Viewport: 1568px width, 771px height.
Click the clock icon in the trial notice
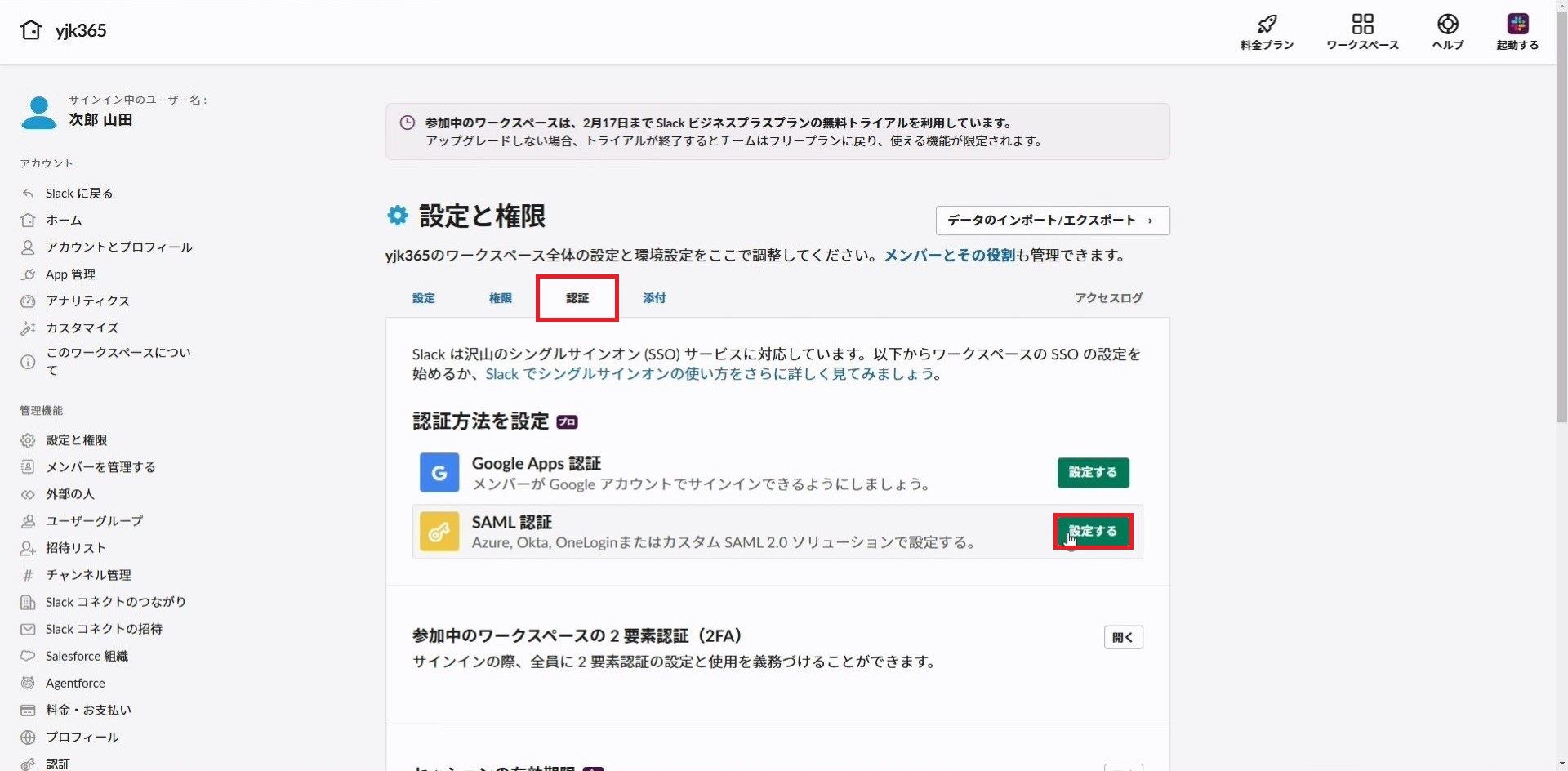pyautogui.click(x=407, y=123)
